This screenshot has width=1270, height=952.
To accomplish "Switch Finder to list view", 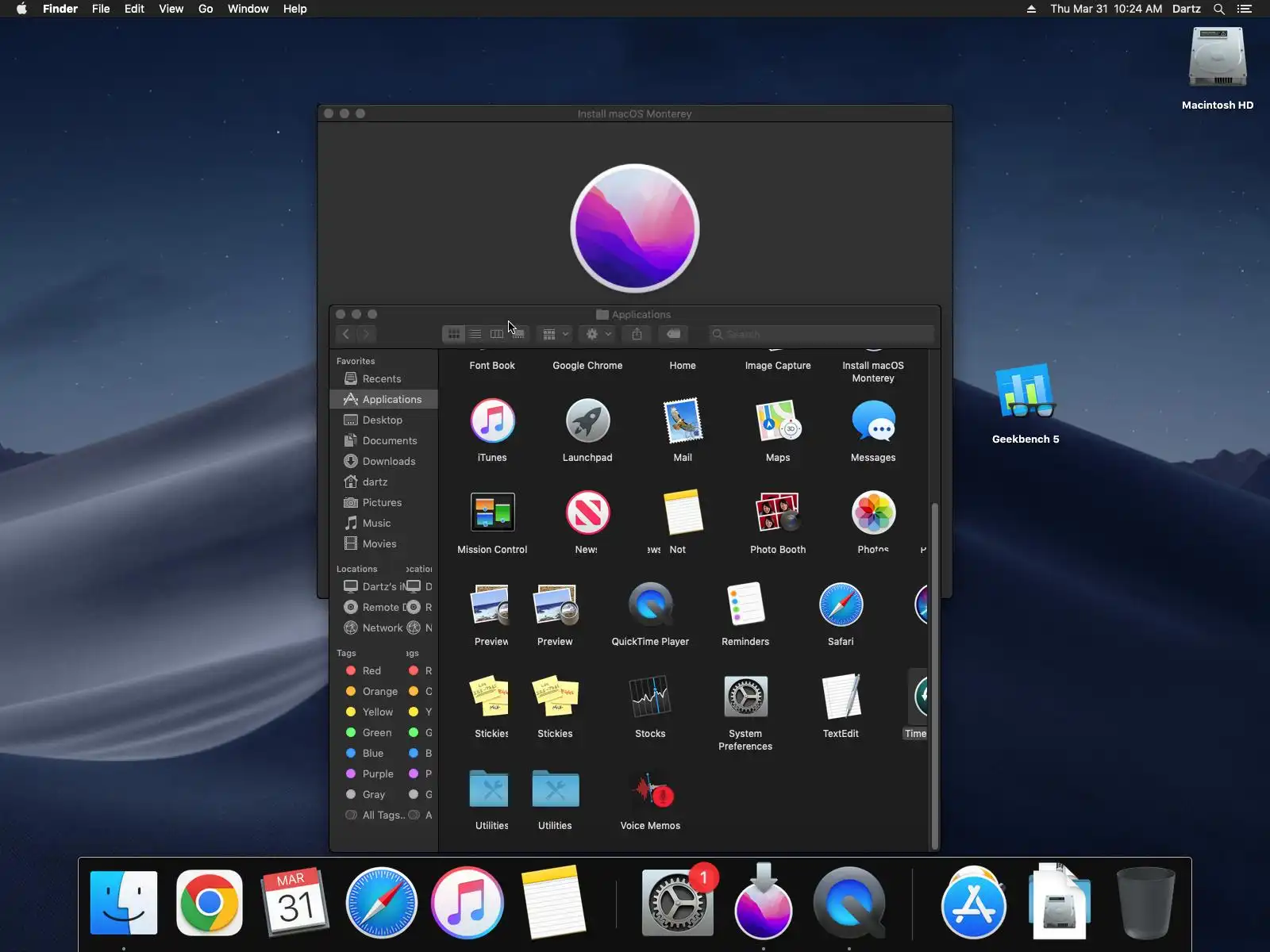I will [x=475, y=334].
